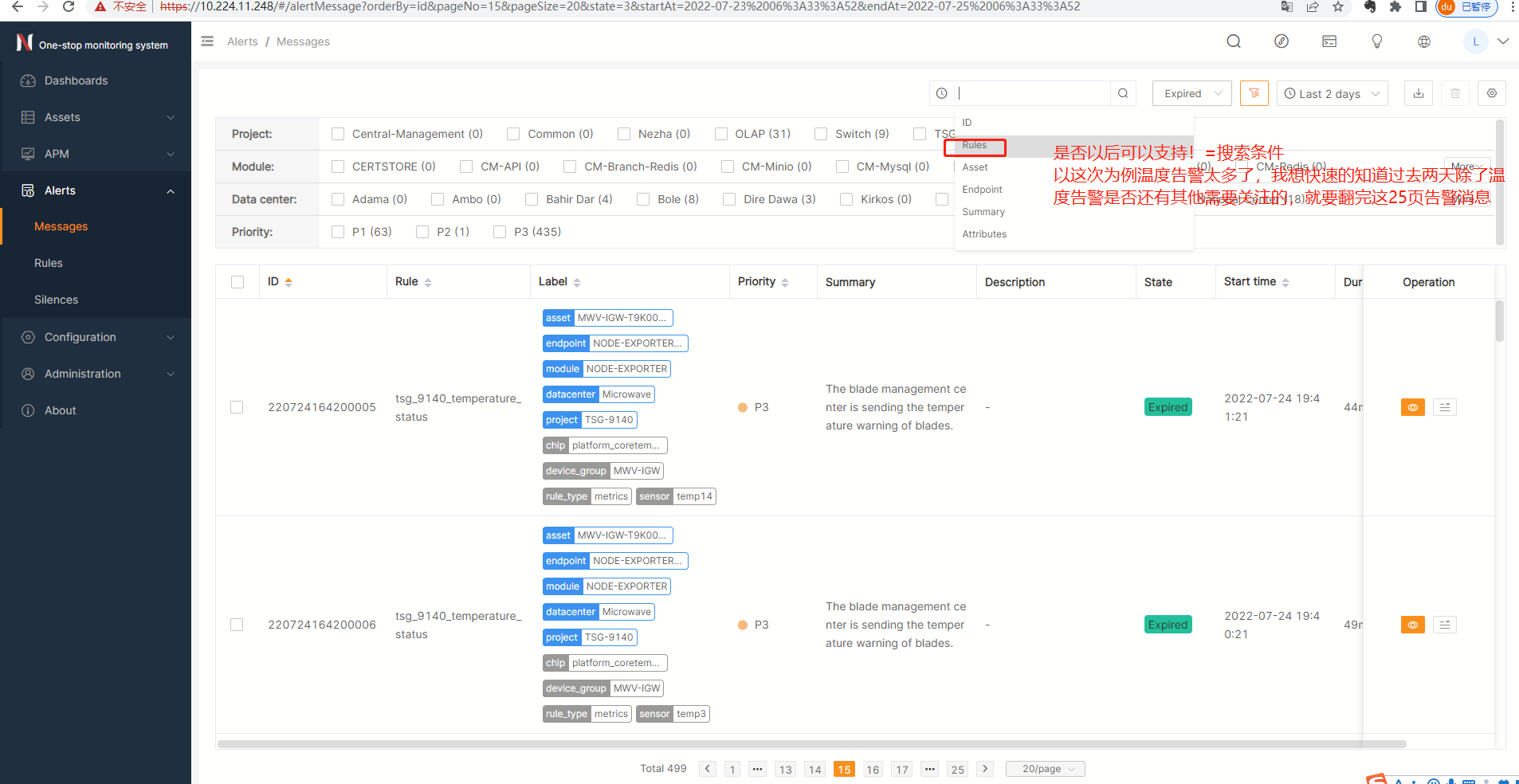Click the eye view icon for alert 220724164200005

1412,407
